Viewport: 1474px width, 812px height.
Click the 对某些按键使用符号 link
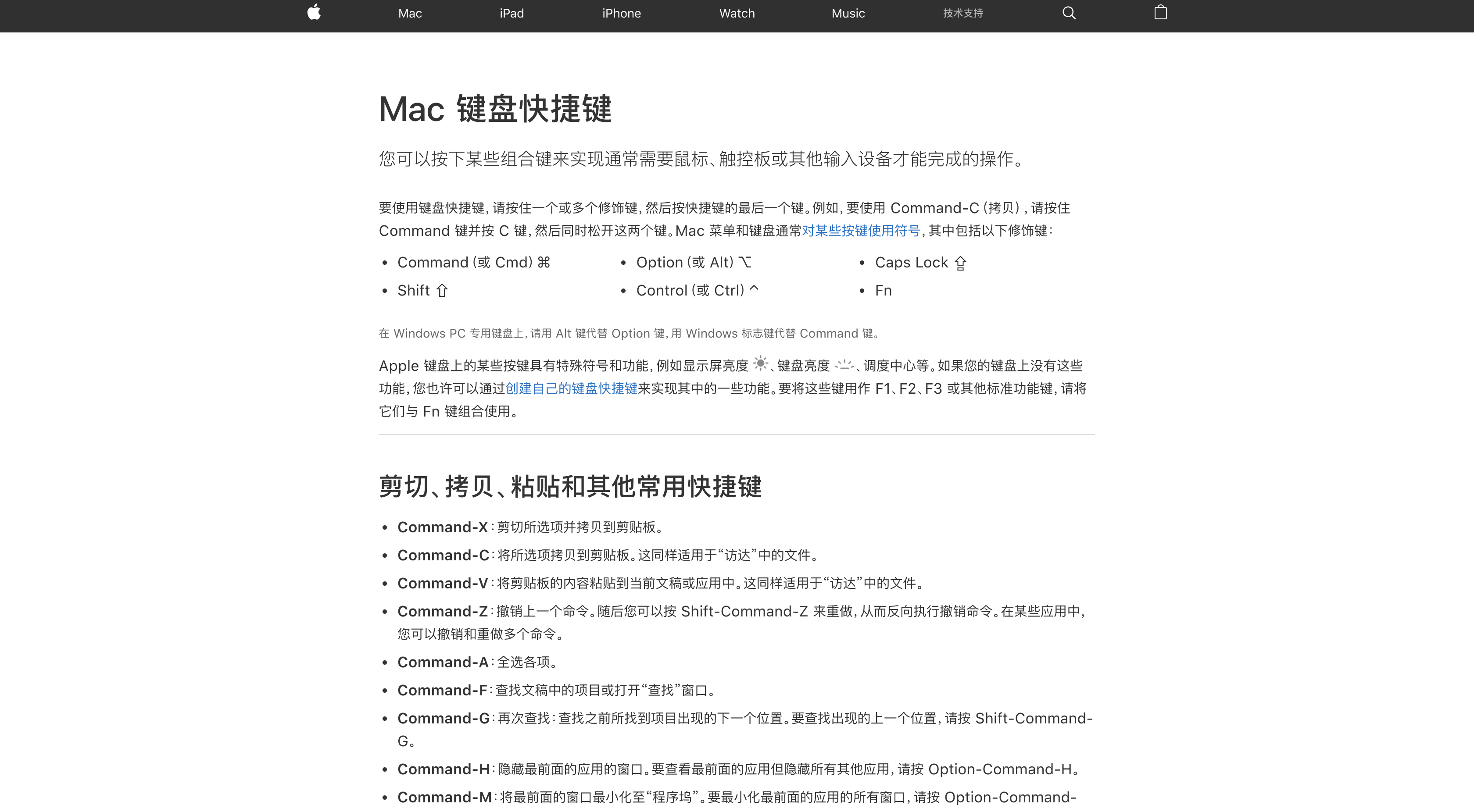[862, 231]
